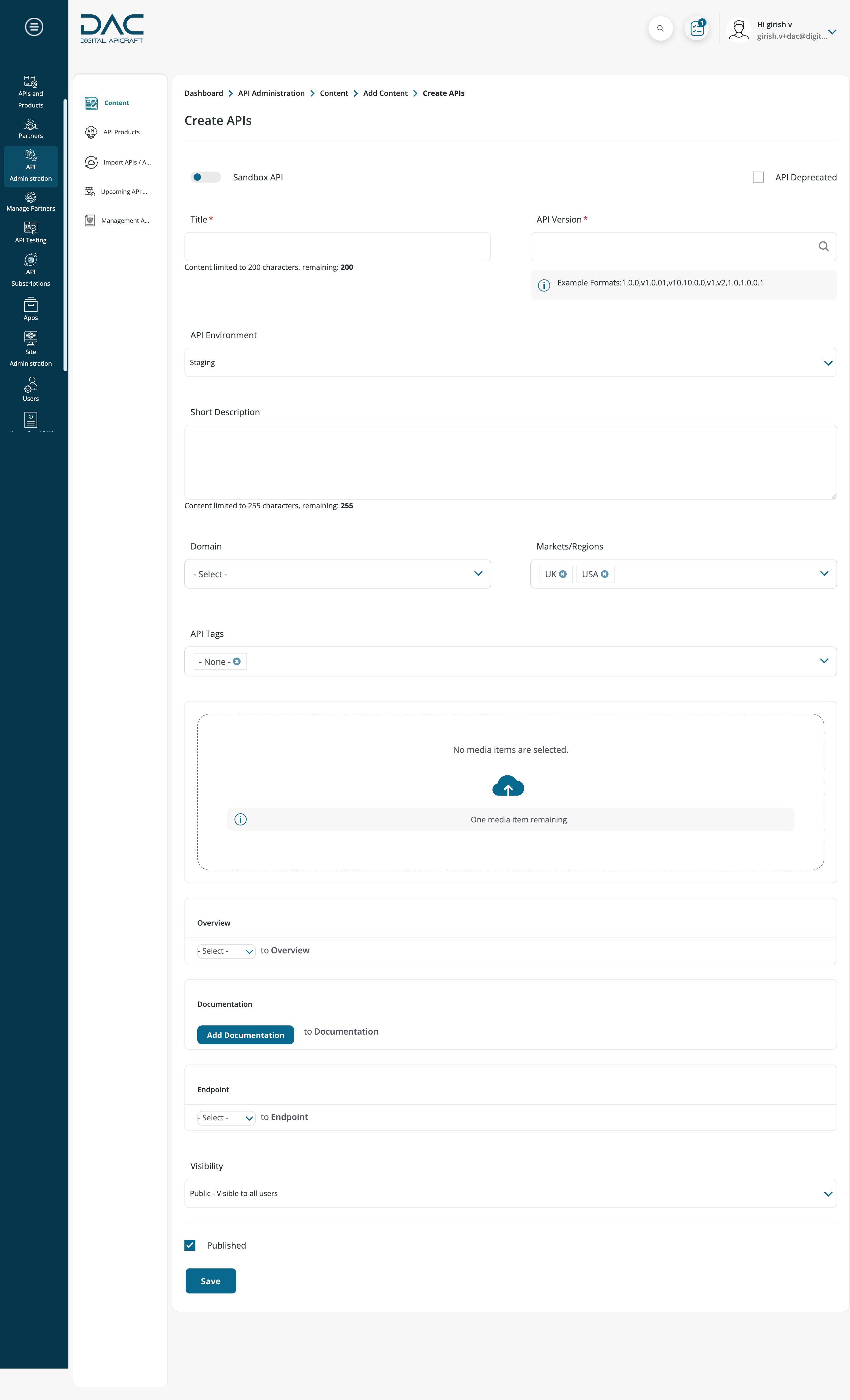The height and width of the screenshot is (1400, 850).
Task: Click the cloud upload media icon
Action: click(508, 786)
